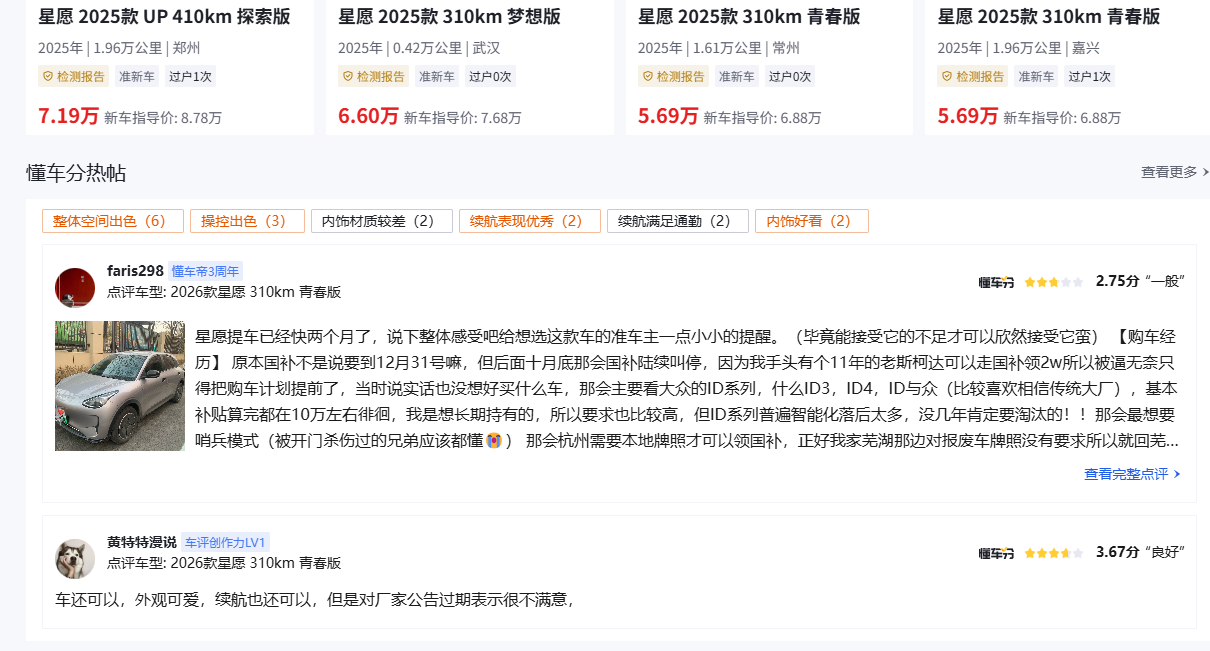Expand 查看更多 next to 懂车分热帖
The width and height of the screenshot is (1210, 651).
1174,172
